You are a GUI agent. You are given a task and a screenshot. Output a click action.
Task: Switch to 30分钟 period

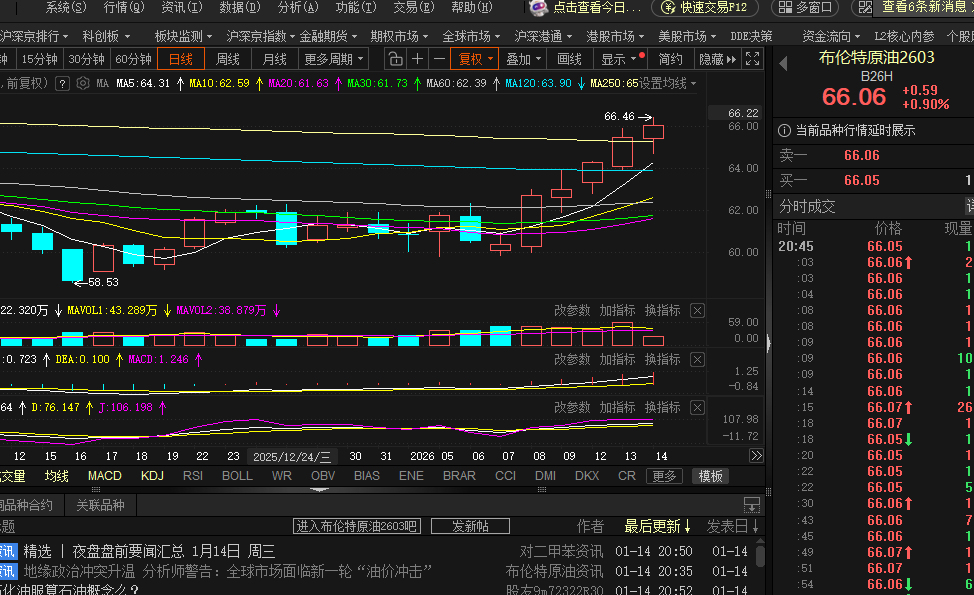tap(86, 60)
